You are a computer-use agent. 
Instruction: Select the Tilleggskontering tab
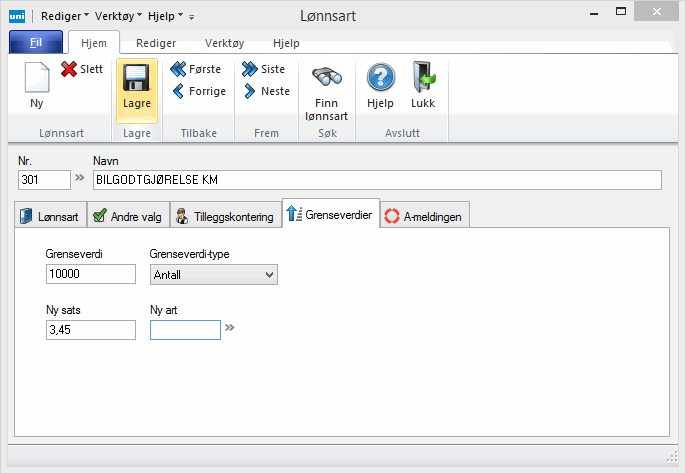click(x=225, y=215)
